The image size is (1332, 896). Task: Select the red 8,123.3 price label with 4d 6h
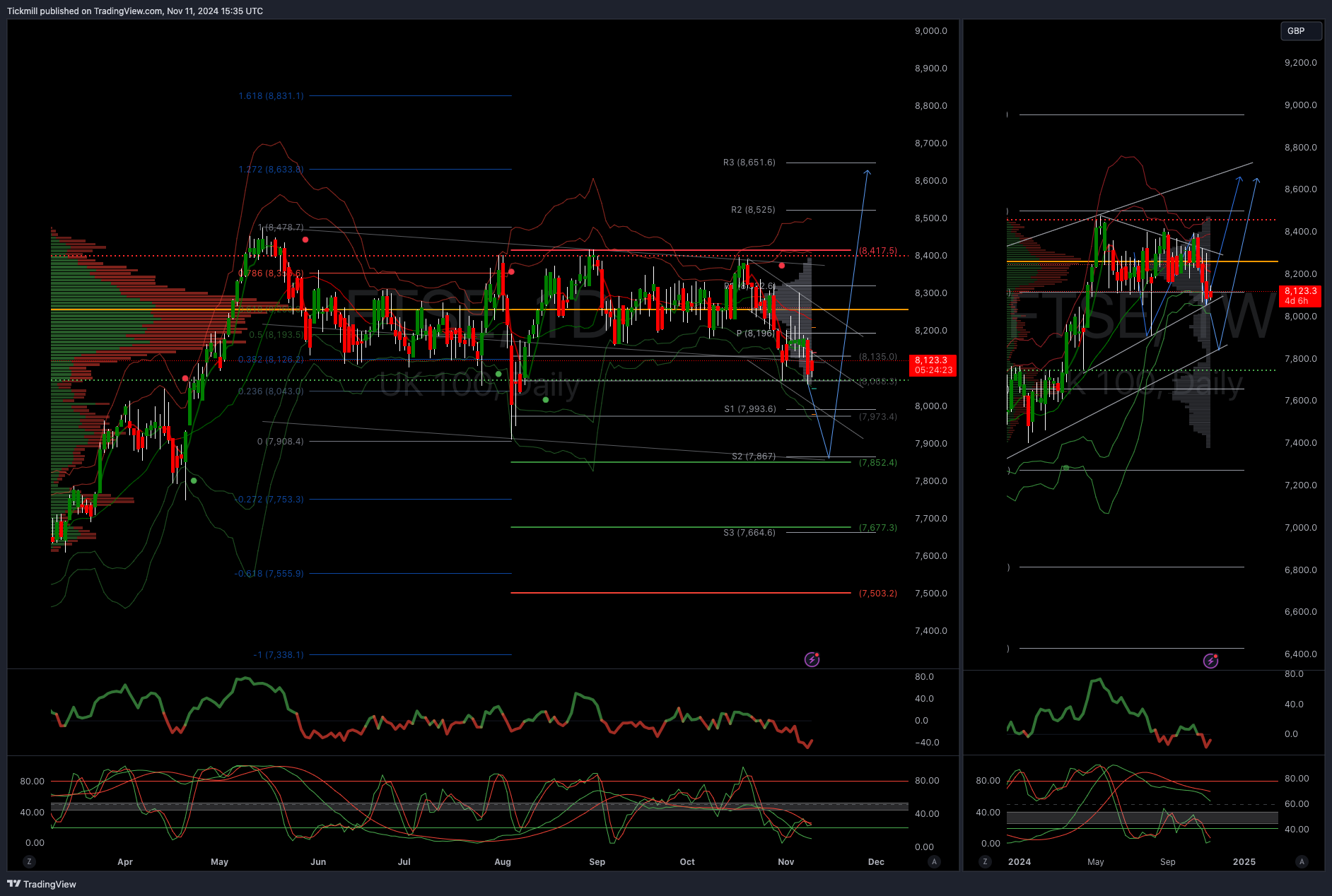click(1300, 295)
